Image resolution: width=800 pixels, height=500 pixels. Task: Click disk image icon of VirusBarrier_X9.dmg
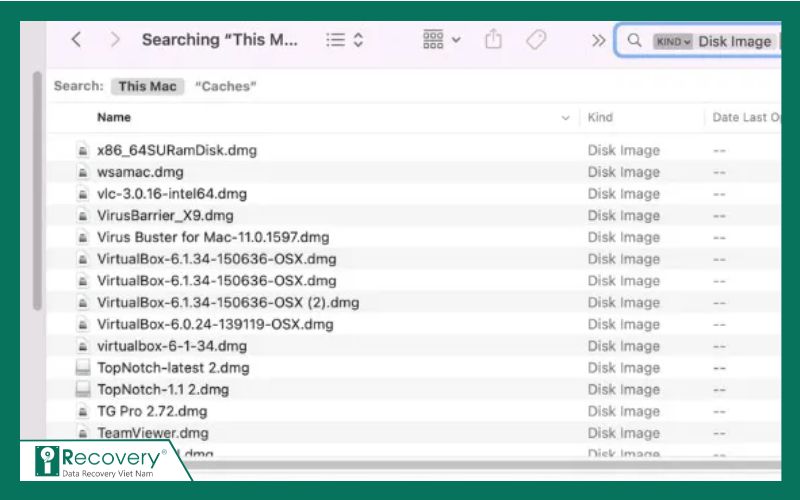click(x=83, y=216)
